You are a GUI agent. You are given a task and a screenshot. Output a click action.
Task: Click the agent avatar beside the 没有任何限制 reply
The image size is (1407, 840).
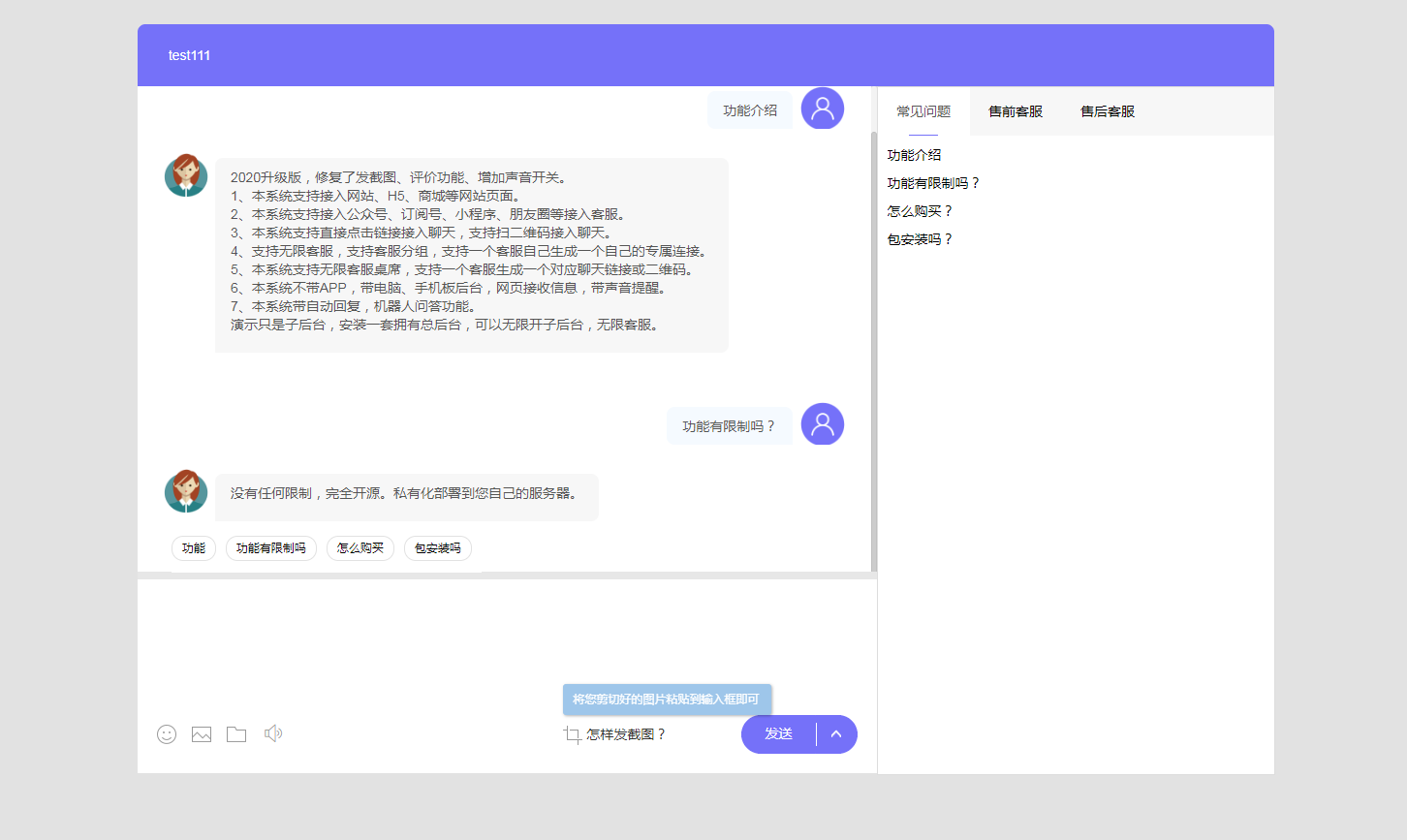tap(186, 491)
